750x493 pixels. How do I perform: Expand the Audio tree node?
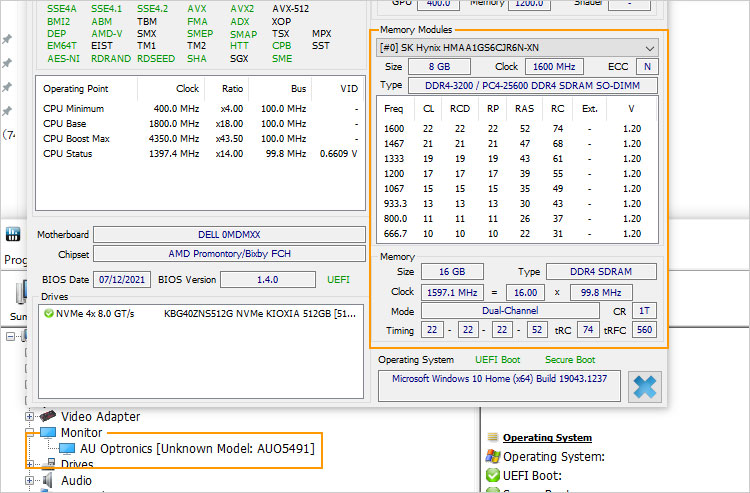click(x=30, y=481)
